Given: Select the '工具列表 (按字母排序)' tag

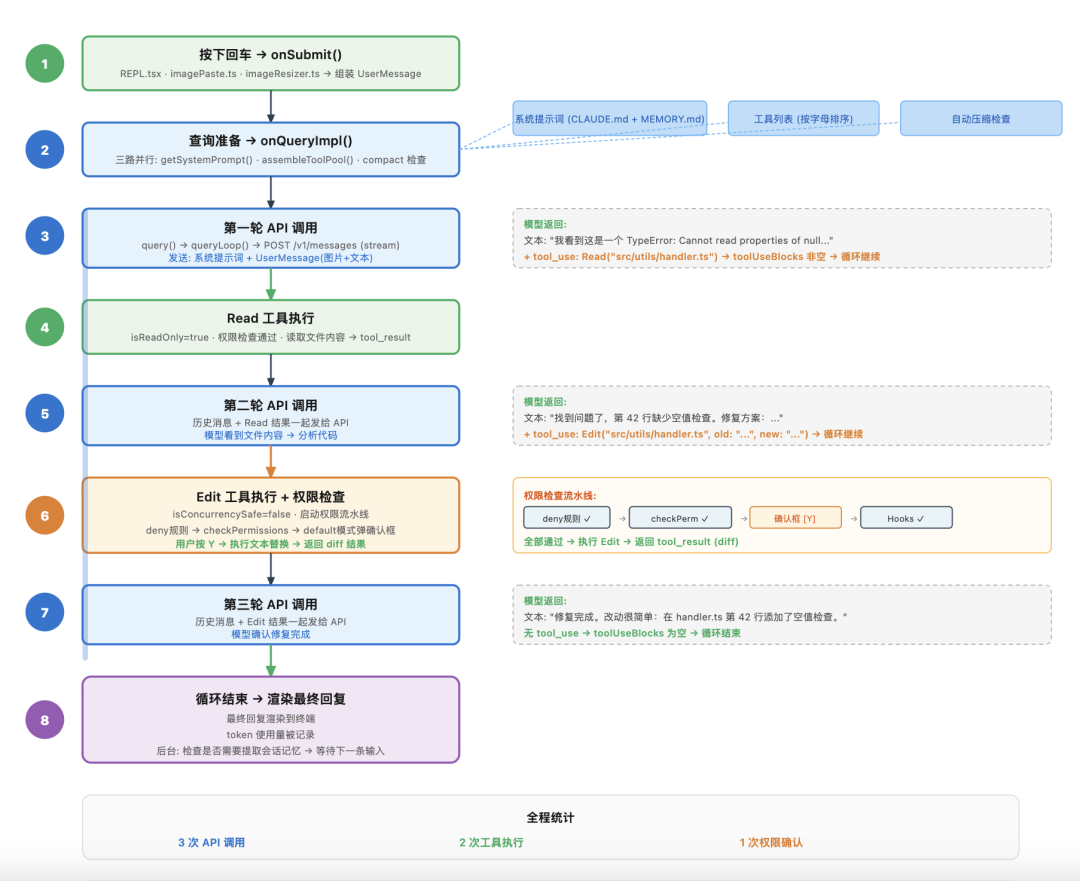Looking at the screenshot, I should point(803,119).
